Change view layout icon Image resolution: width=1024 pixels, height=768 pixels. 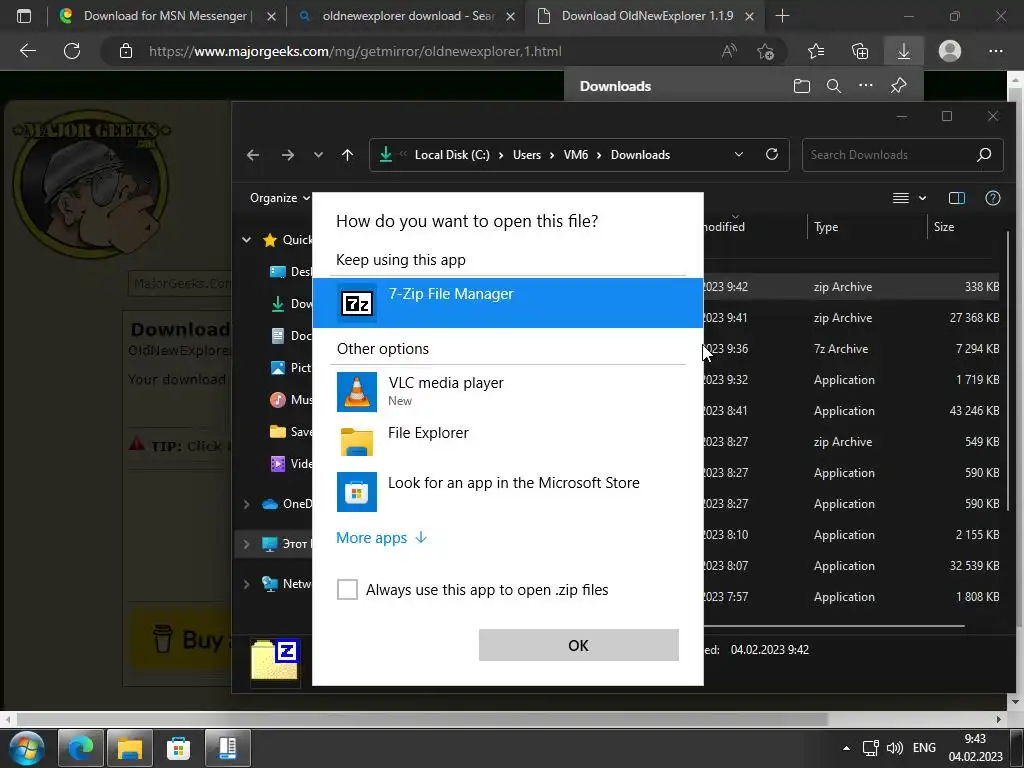901,198
